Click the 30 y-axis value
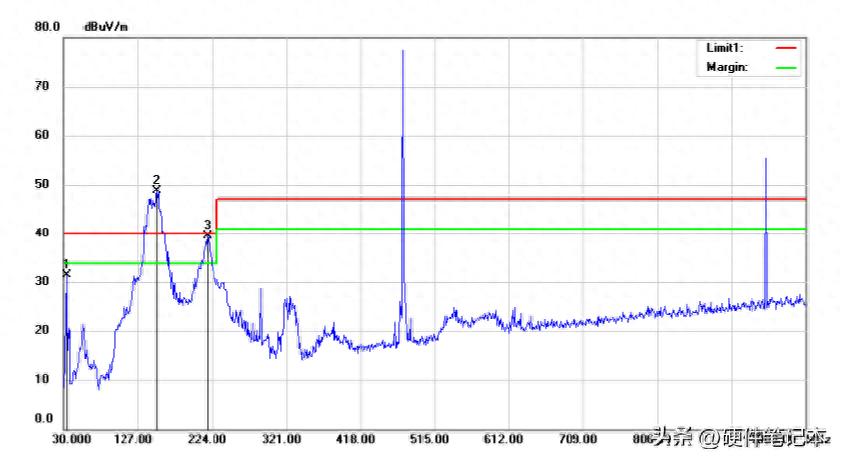Viewport: 841px width, 461px height. [x=42, y=281]
